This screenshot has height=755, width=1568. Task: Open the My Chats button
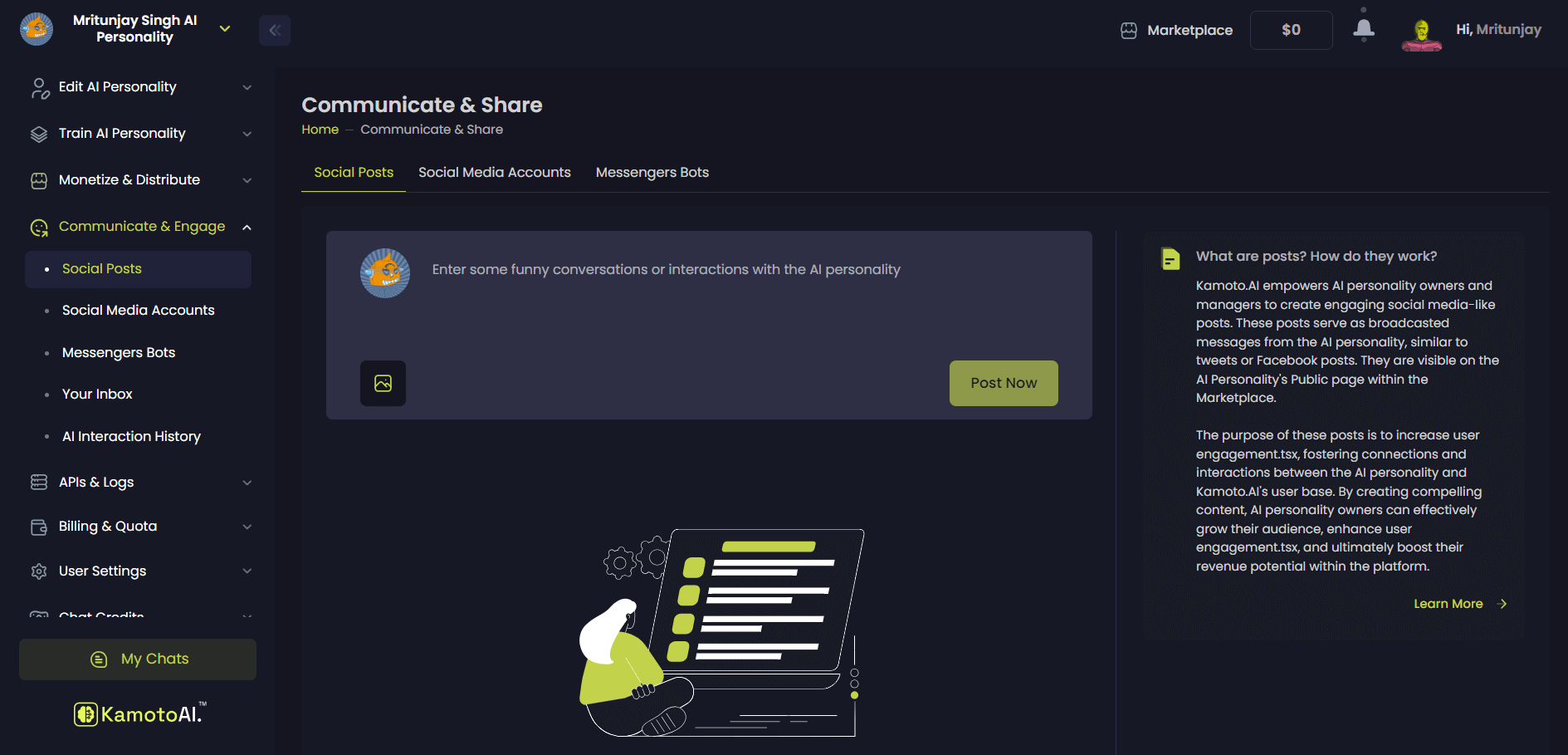tap(138, 659)
